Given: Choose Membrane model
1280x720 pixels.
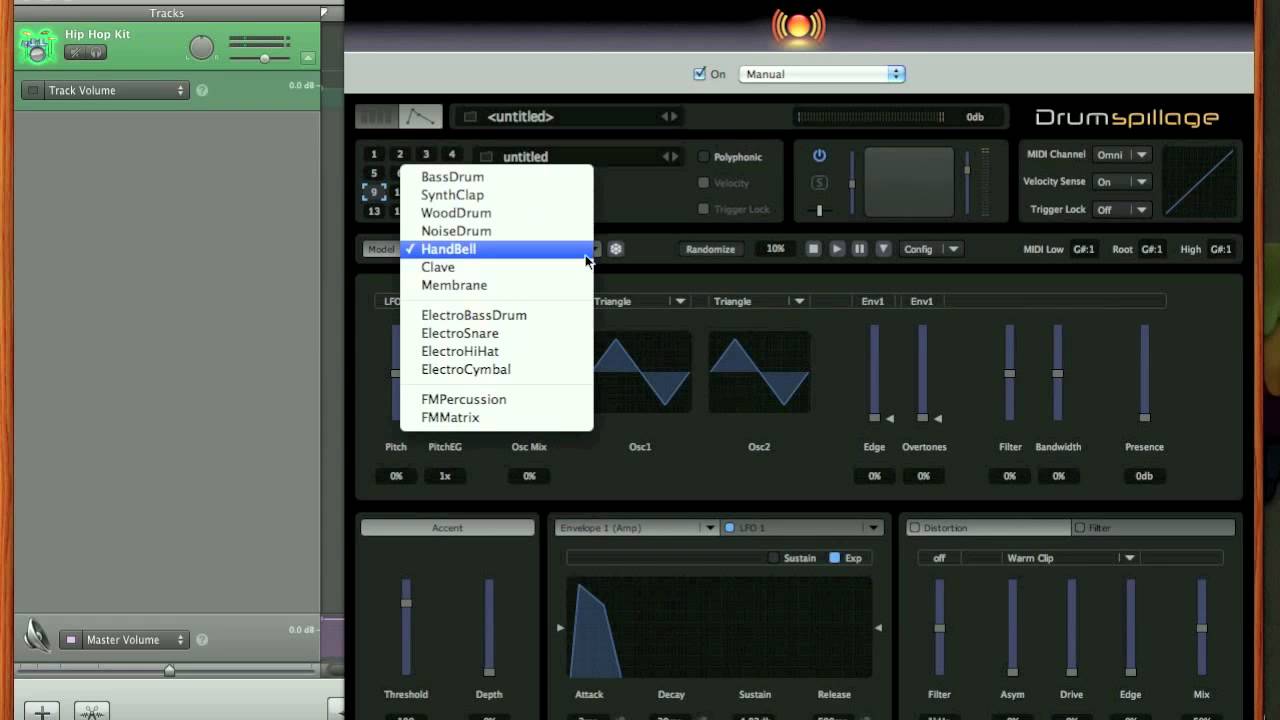Looking at the screenshot, I should click(497, 285).
